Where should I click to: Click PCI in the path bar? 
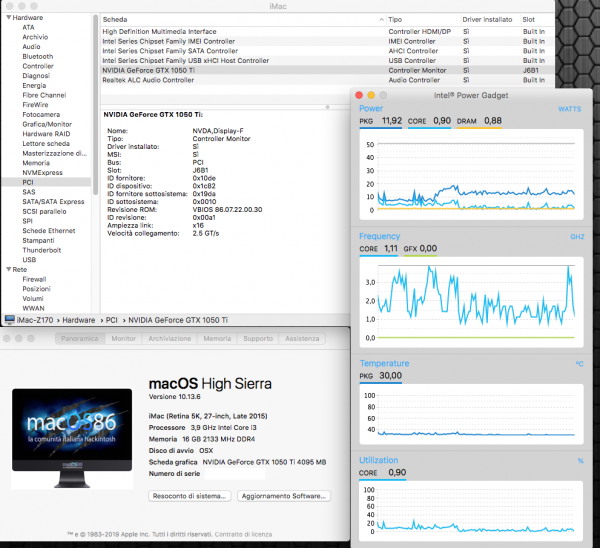112,320
